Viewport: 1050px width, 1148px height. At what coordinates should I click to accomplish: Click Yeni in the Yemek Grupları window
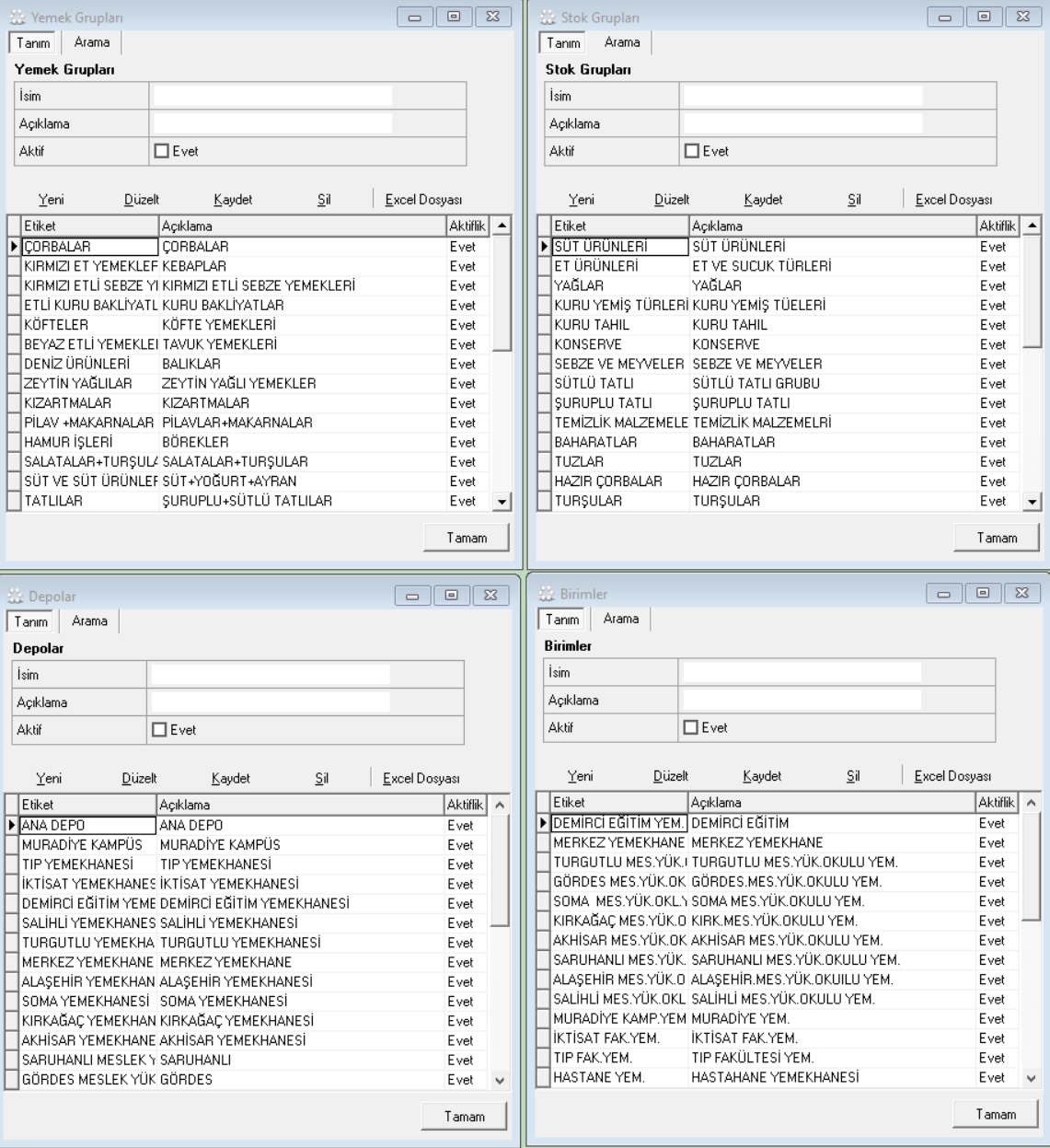[x=52, y=200]
